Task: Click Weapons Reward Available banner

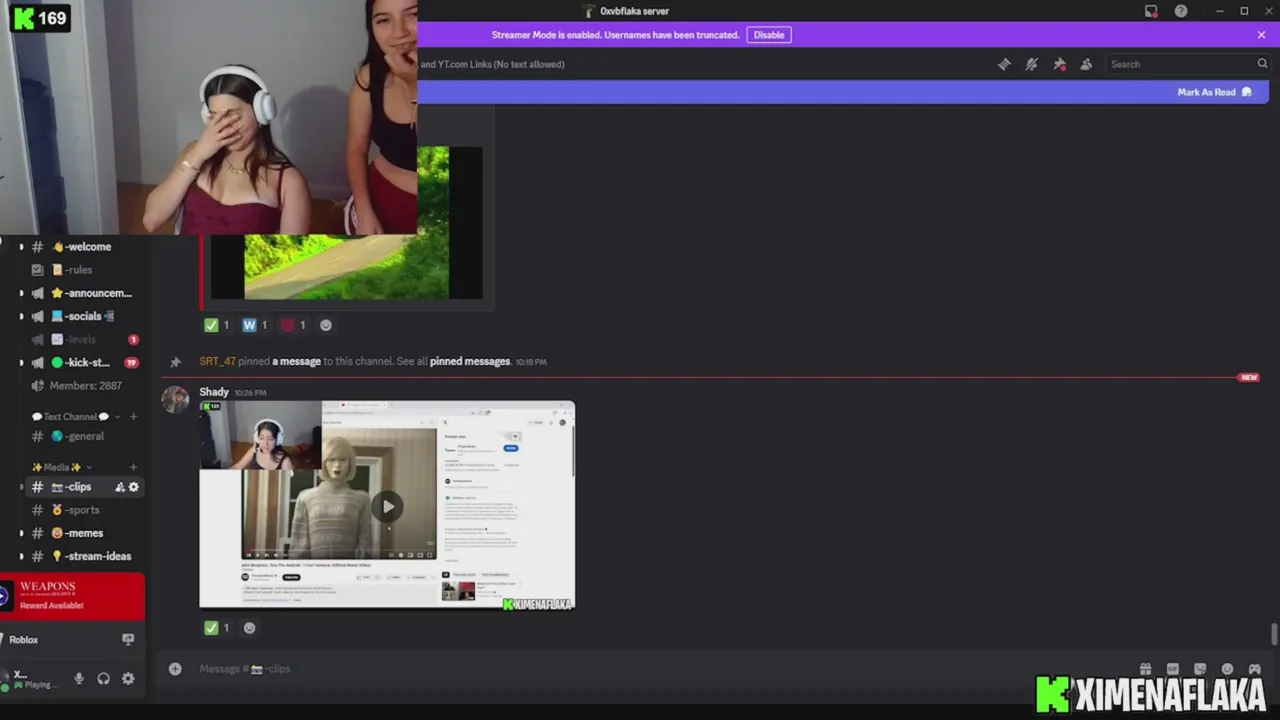Action: click(72, 596)
